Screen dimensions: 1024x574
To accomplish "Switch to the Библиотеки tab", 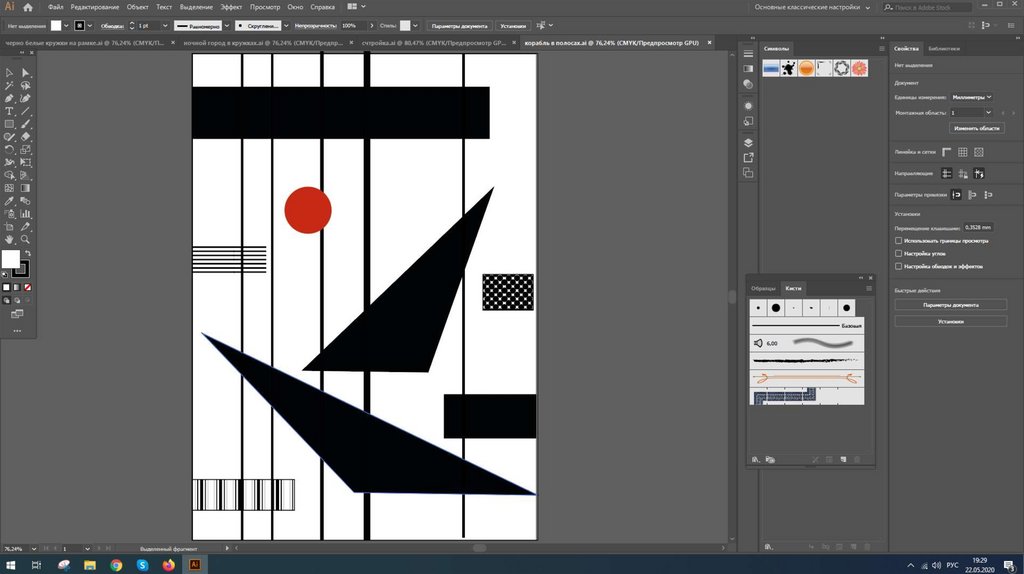I will (944, 48).
